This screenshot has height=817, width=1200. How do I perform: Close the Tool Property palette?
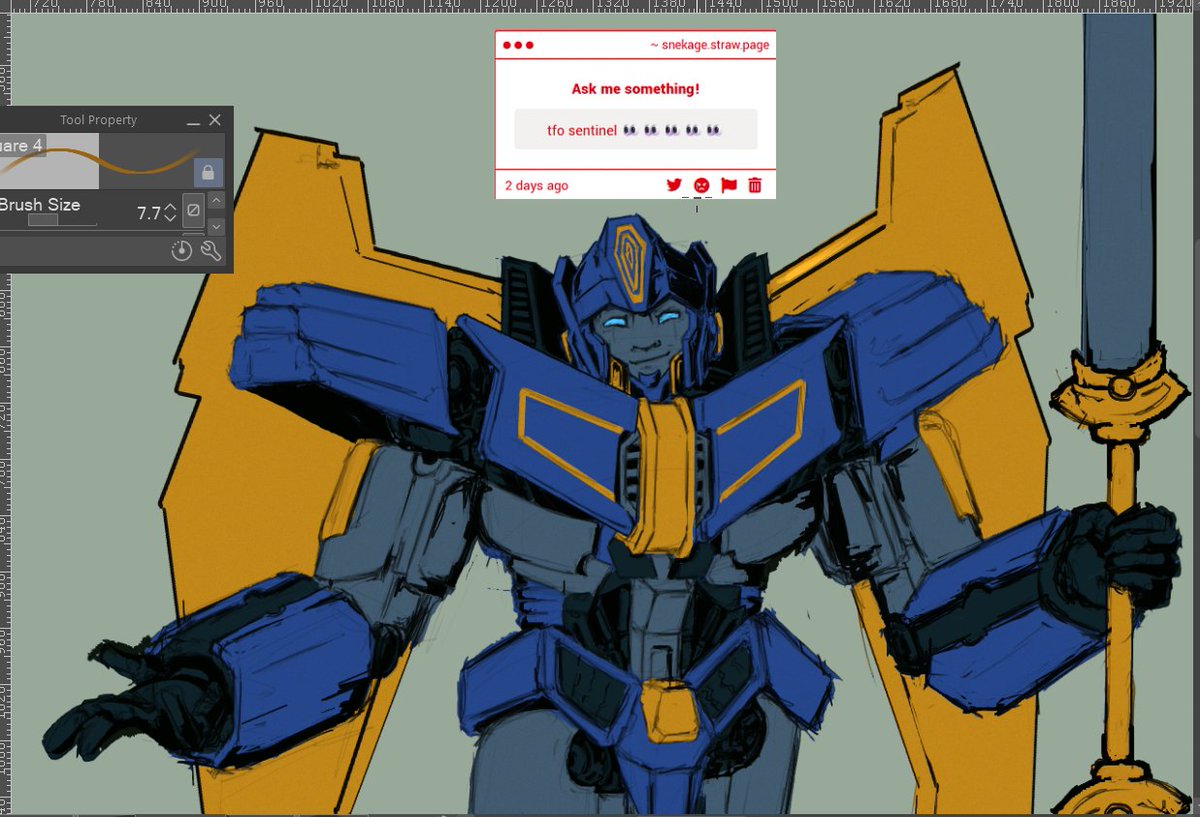tap(215, 120)
